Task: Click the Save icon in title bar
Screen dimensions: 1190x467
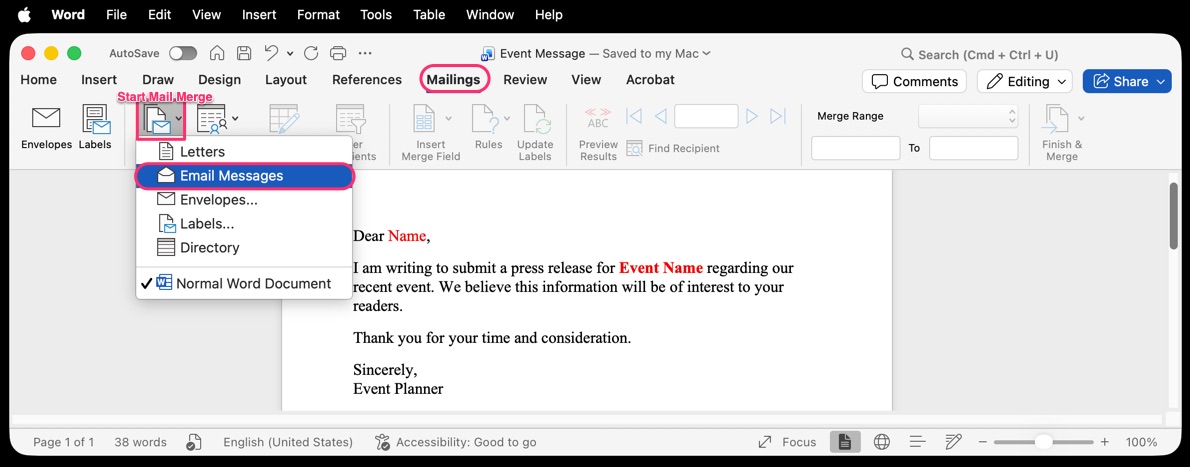Action: pyautogui.click(x=244, y=54)
